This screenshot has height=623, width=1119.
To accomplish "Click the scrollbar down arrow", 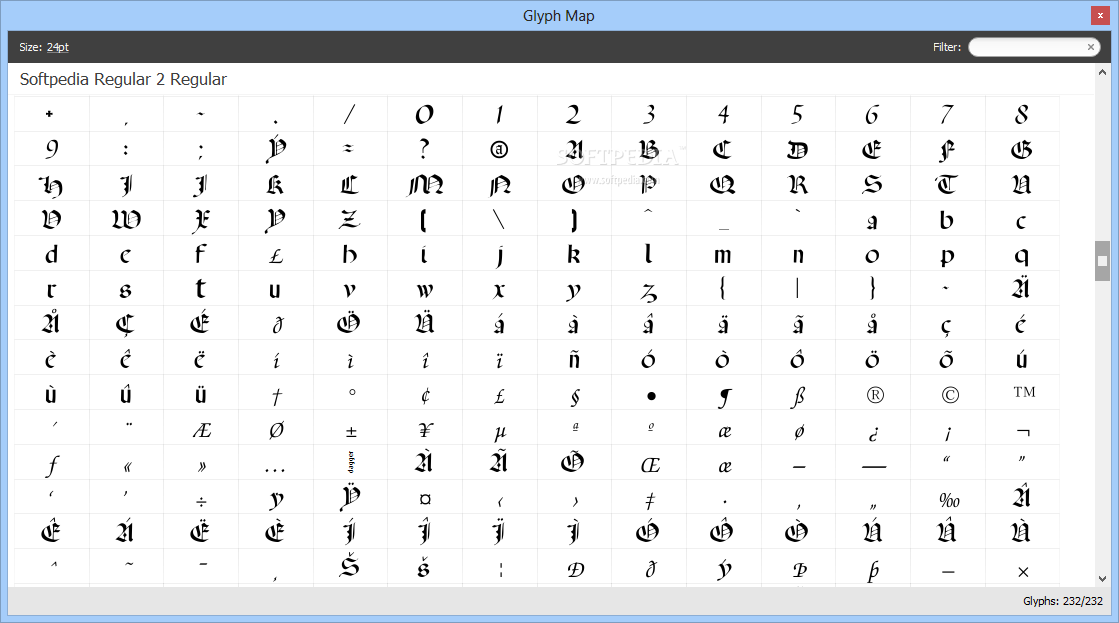I will pyautogui.click(x=1103, y=579).
